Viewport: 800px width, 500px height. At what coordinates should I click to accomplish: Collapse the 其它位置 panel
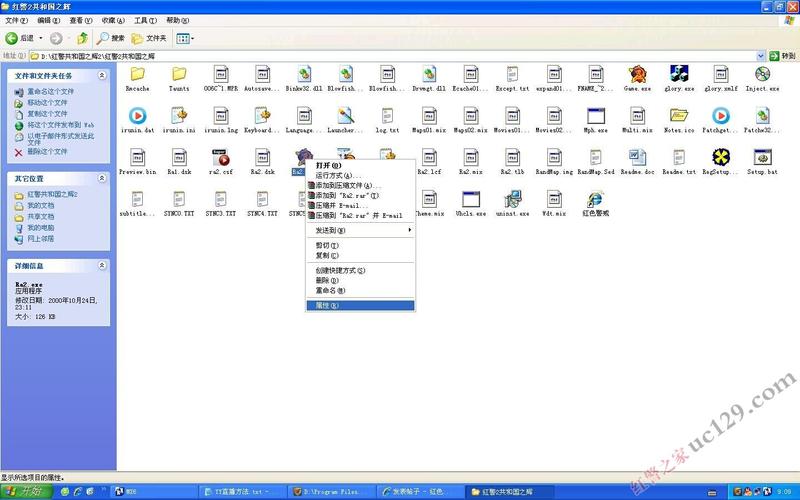pyautogui.click(x=102, y=178)
